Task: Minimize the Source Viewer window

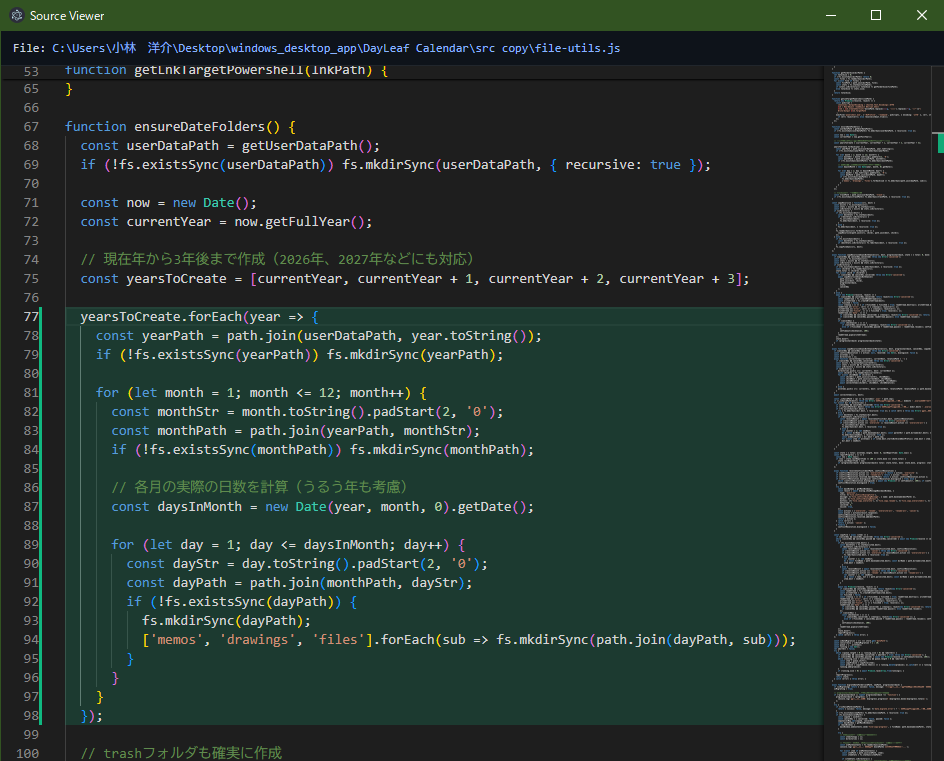Action: 831,15
